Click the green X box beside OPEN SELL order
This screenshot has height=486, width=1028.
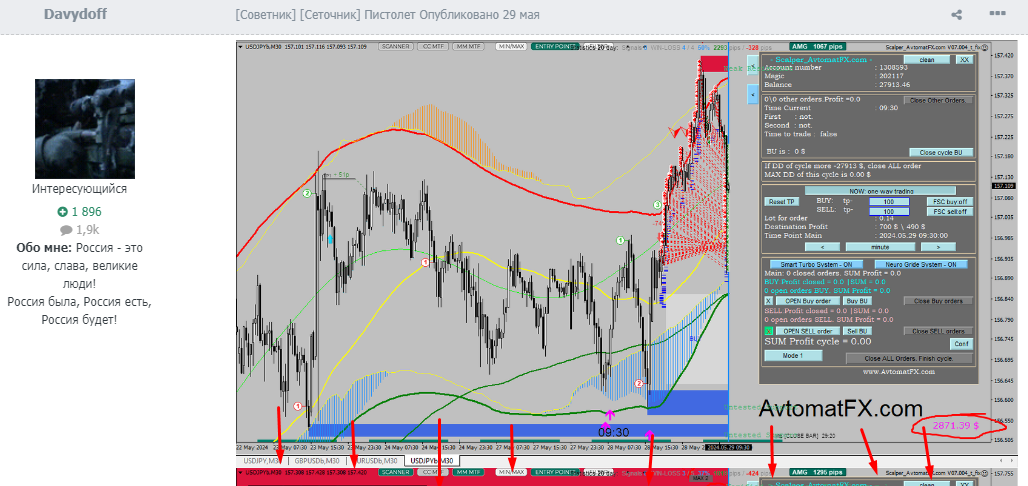(x=769, y=331)
